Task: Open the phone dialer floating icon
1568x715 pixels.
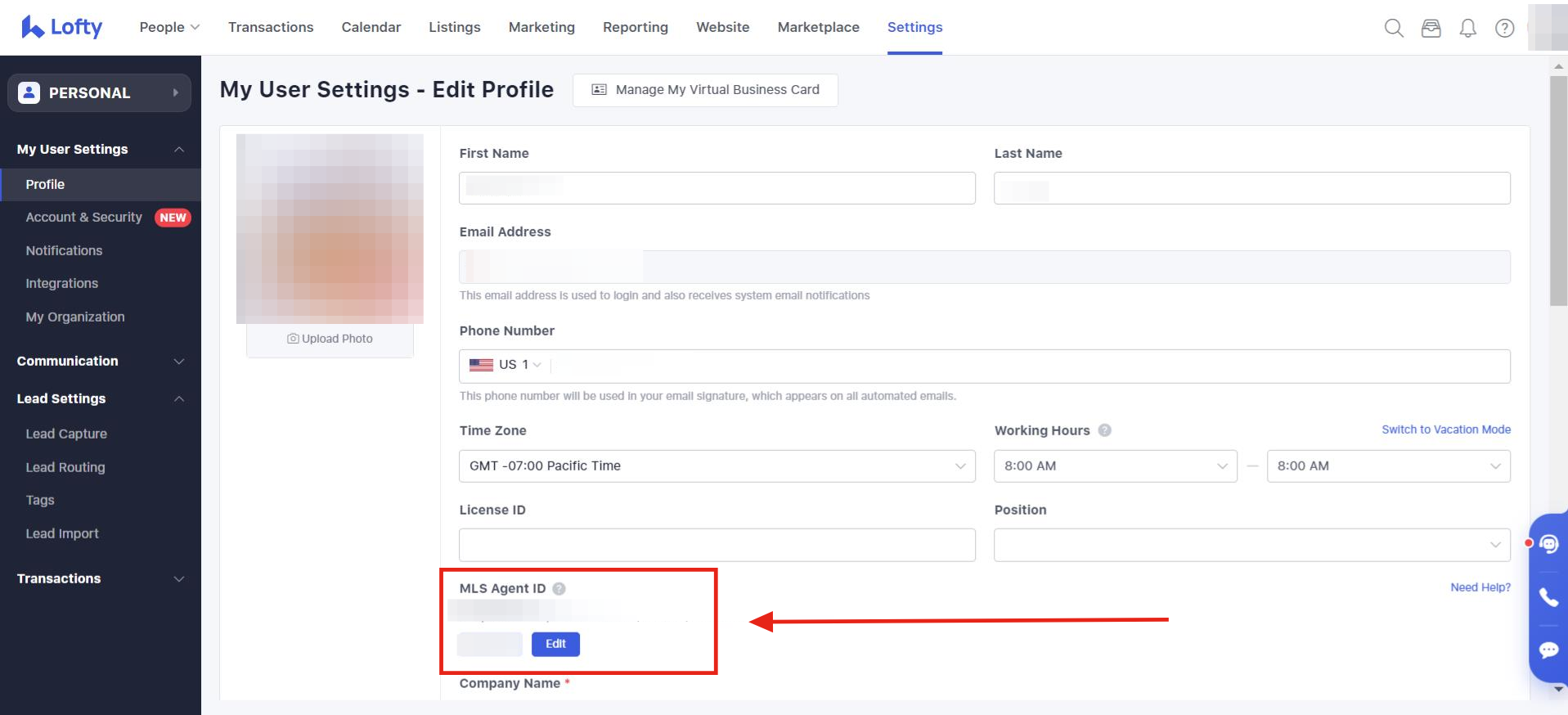Action: 1548,597
